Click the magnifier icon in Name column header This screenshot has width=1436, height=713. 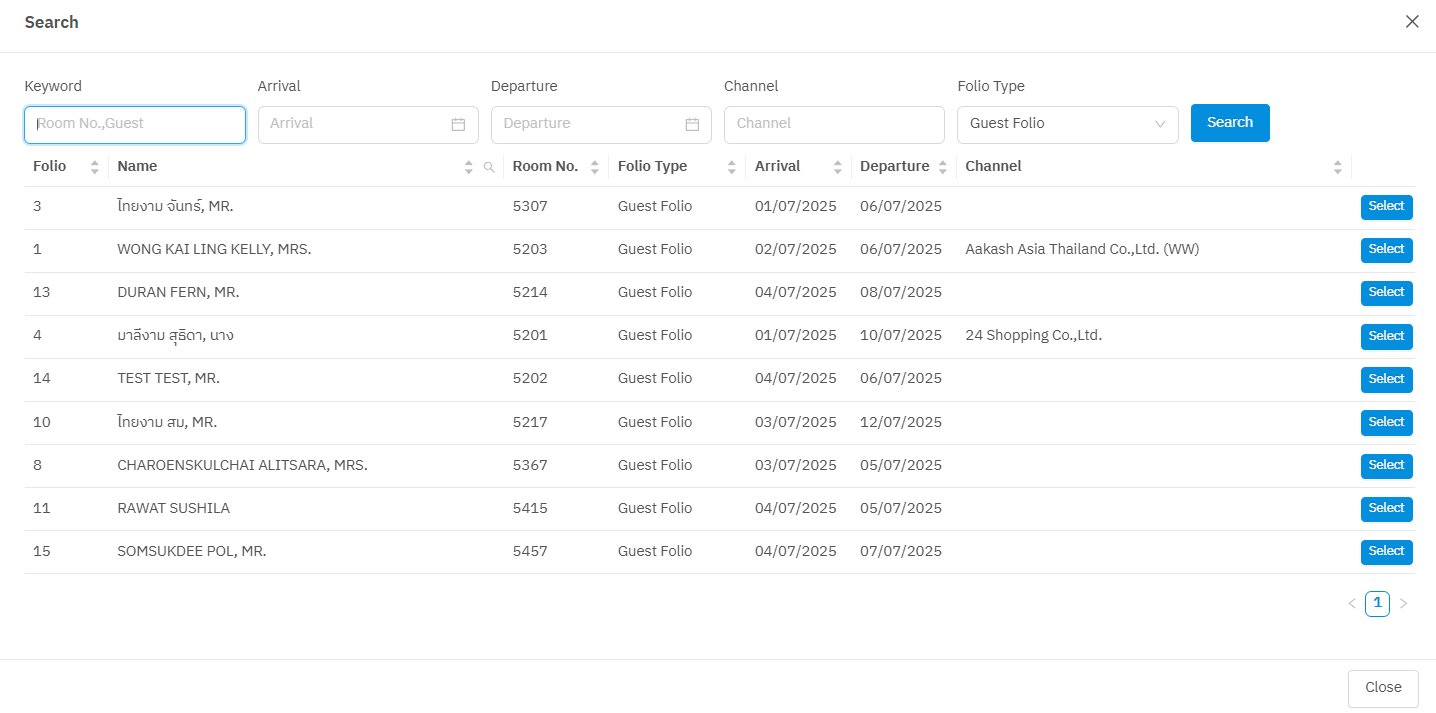pyautogui.click(x=489, y=167)
